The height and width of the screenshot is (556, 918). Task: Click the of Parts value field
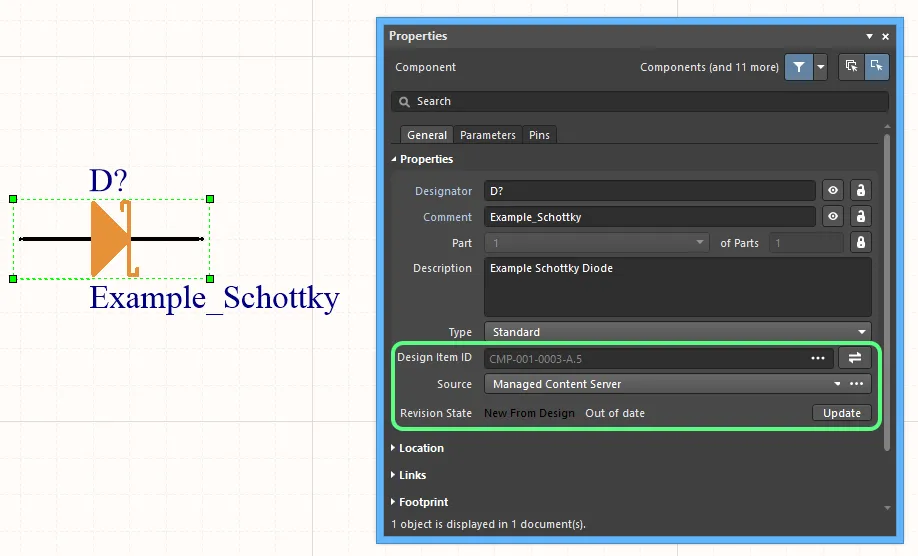pos(806,242)
